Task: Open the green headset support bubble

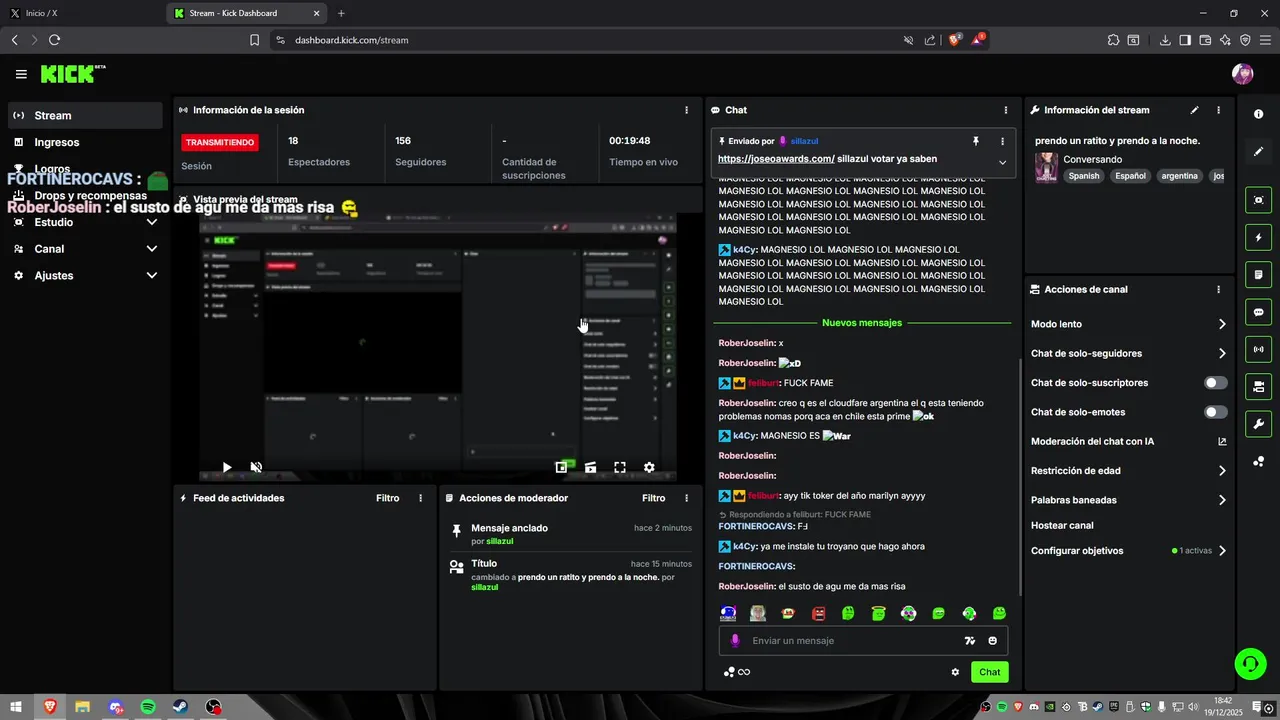Action: click(1249, 663)
